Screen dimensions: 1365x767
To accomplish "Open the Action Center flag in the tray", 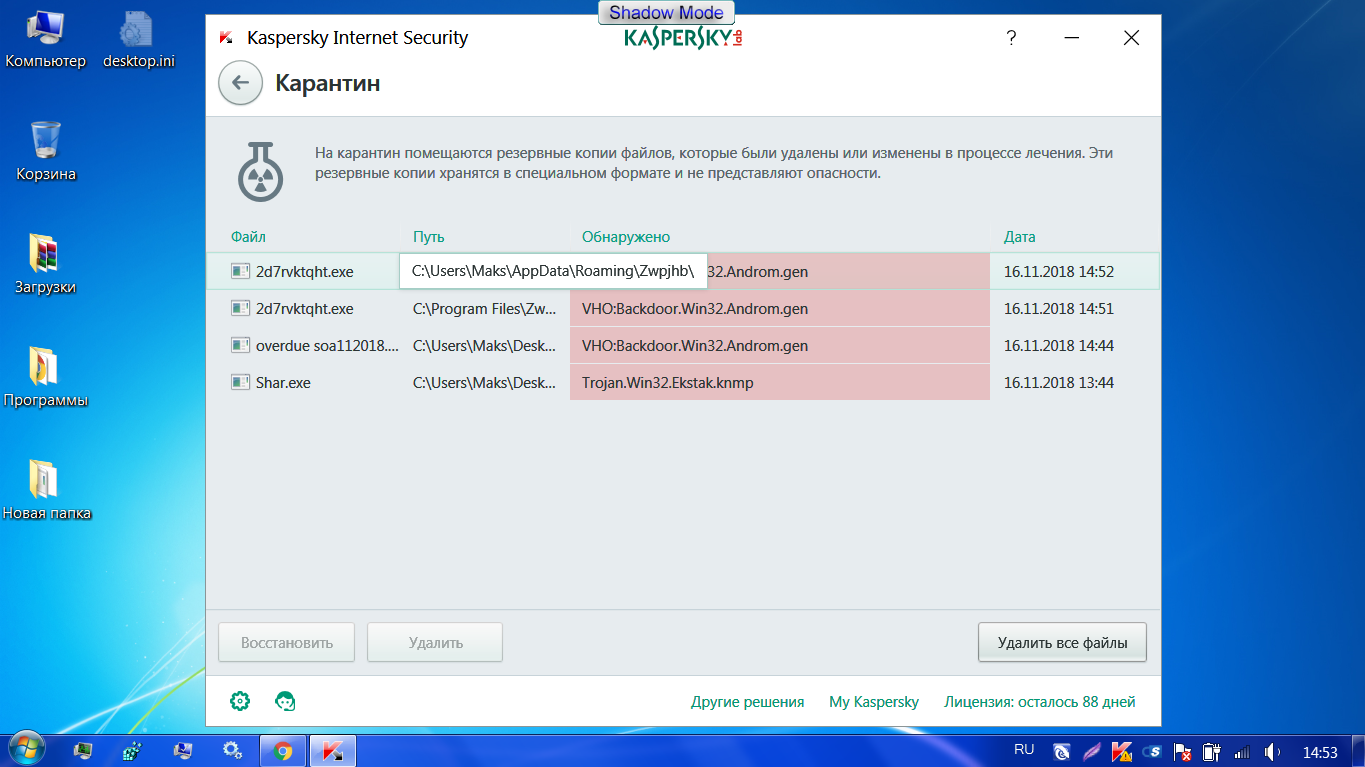I will [x=1183, y=751].
